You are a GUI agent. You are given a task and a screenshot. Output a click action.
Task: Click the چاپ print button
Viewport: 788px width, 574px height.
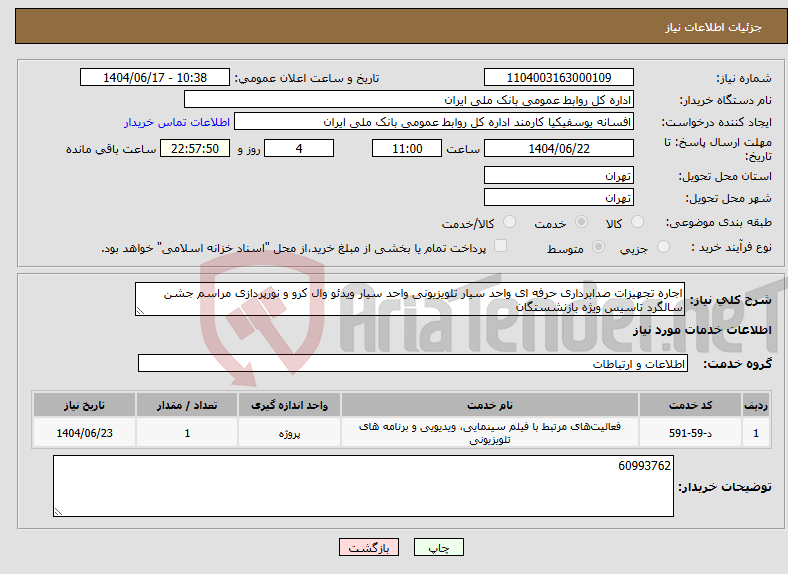[439, 547]
